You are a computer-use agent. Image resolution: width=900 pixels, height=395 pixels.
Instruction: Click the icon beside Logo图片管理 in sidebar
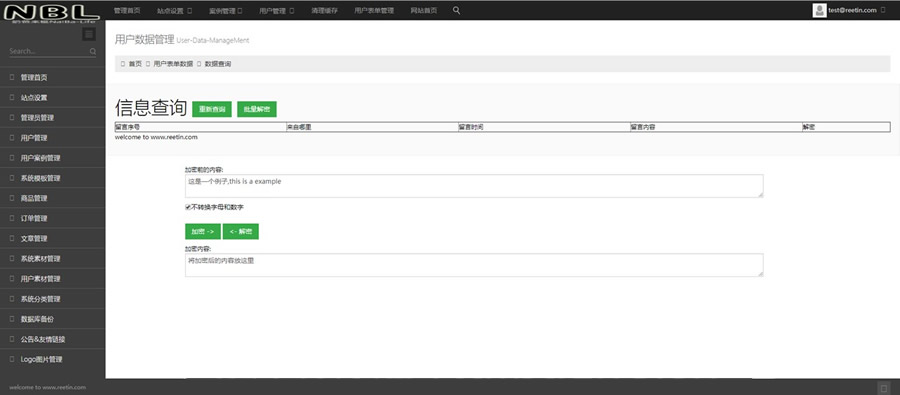[x=12, y=359]
